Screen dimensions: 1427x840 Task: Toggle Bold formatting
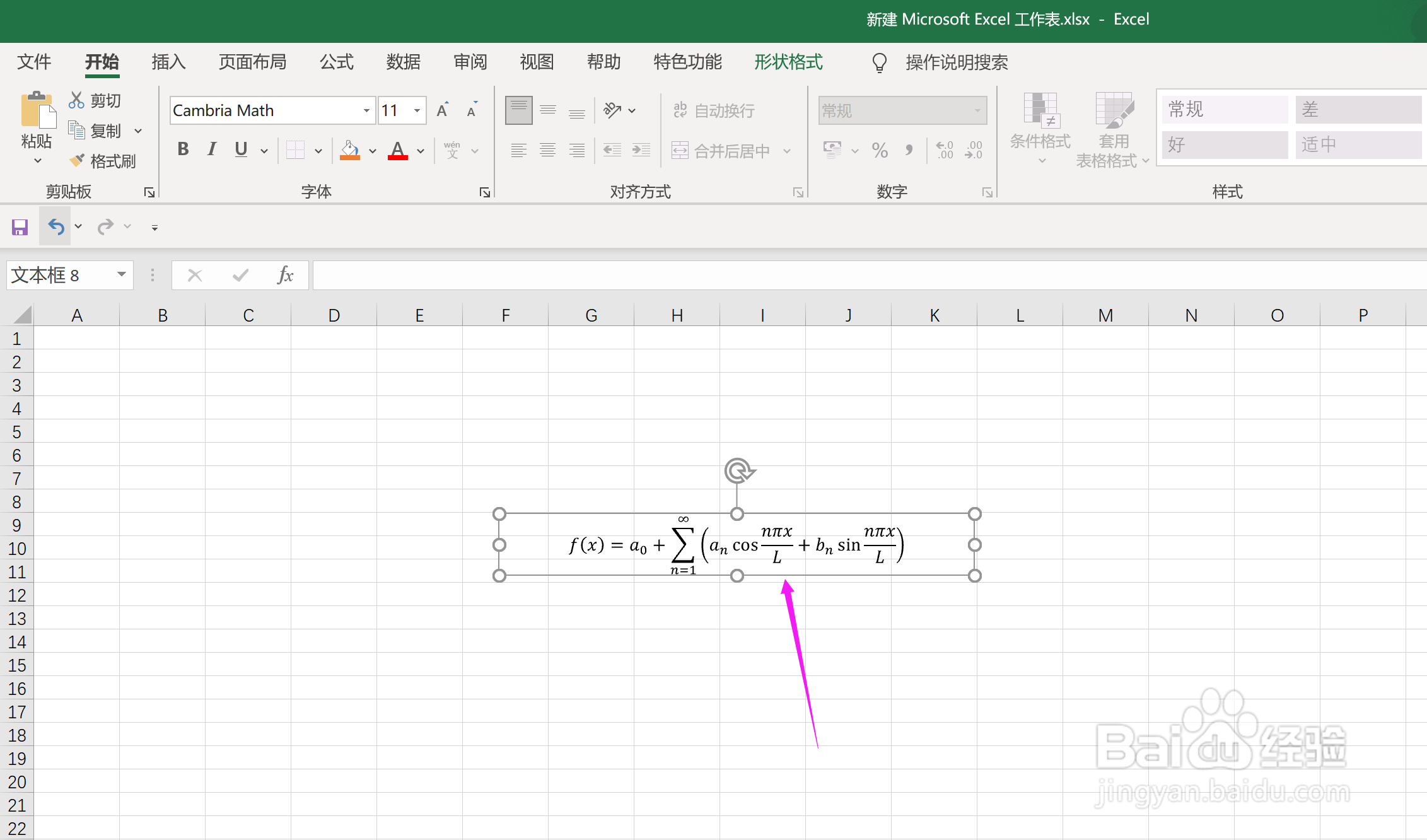click(183, 149)
